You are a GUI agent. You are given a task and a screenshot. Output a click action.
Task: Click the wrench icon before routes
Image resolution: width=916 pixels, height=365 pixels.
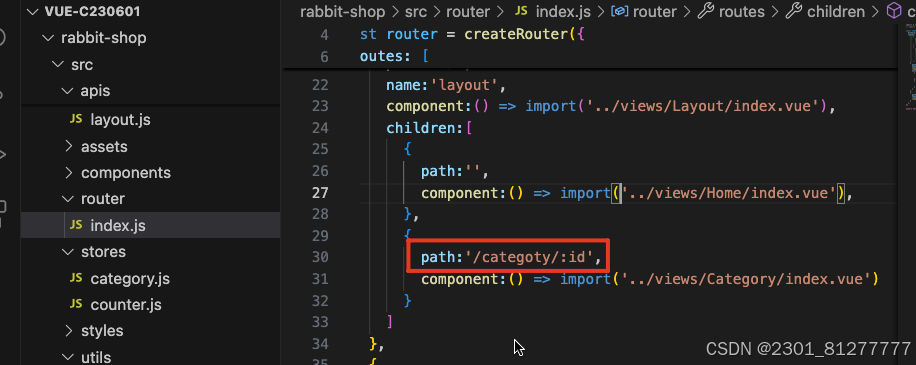[x=705, y=12]
